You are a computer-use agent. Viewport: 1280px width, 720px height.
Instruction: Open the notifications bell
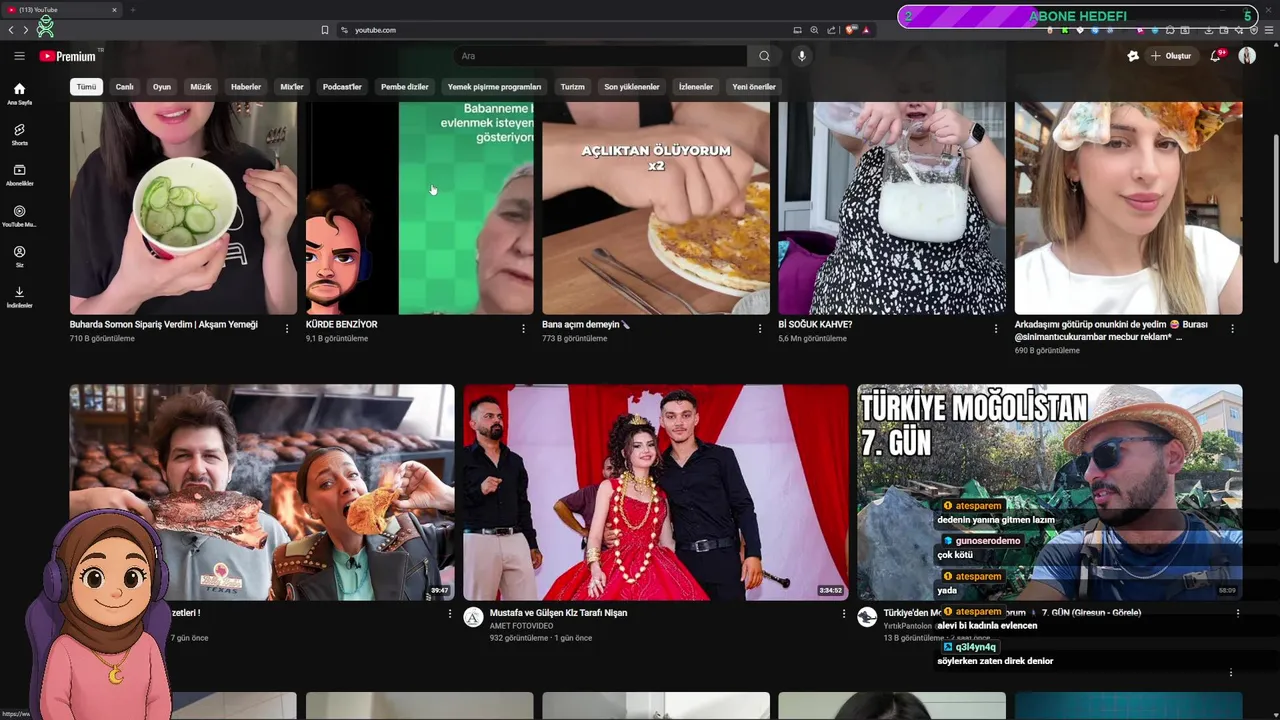point(1216,56)
